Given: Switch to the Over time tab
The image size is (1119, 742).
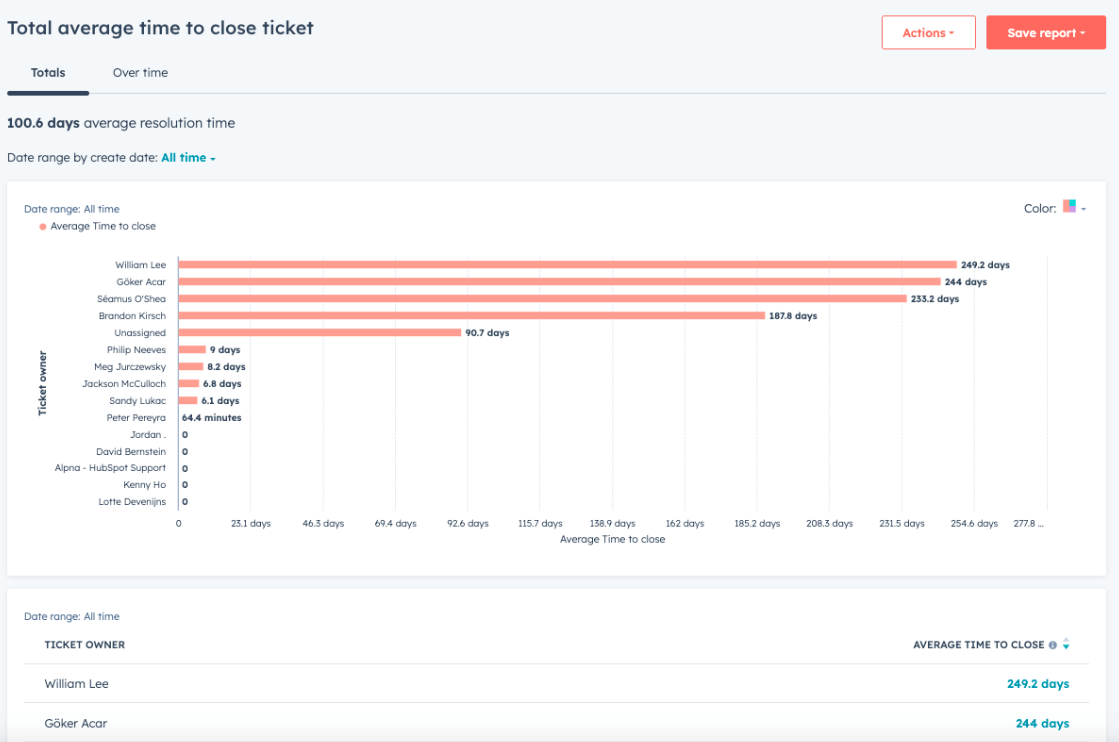Looking at the screenshot, I should tap(140, 73).
